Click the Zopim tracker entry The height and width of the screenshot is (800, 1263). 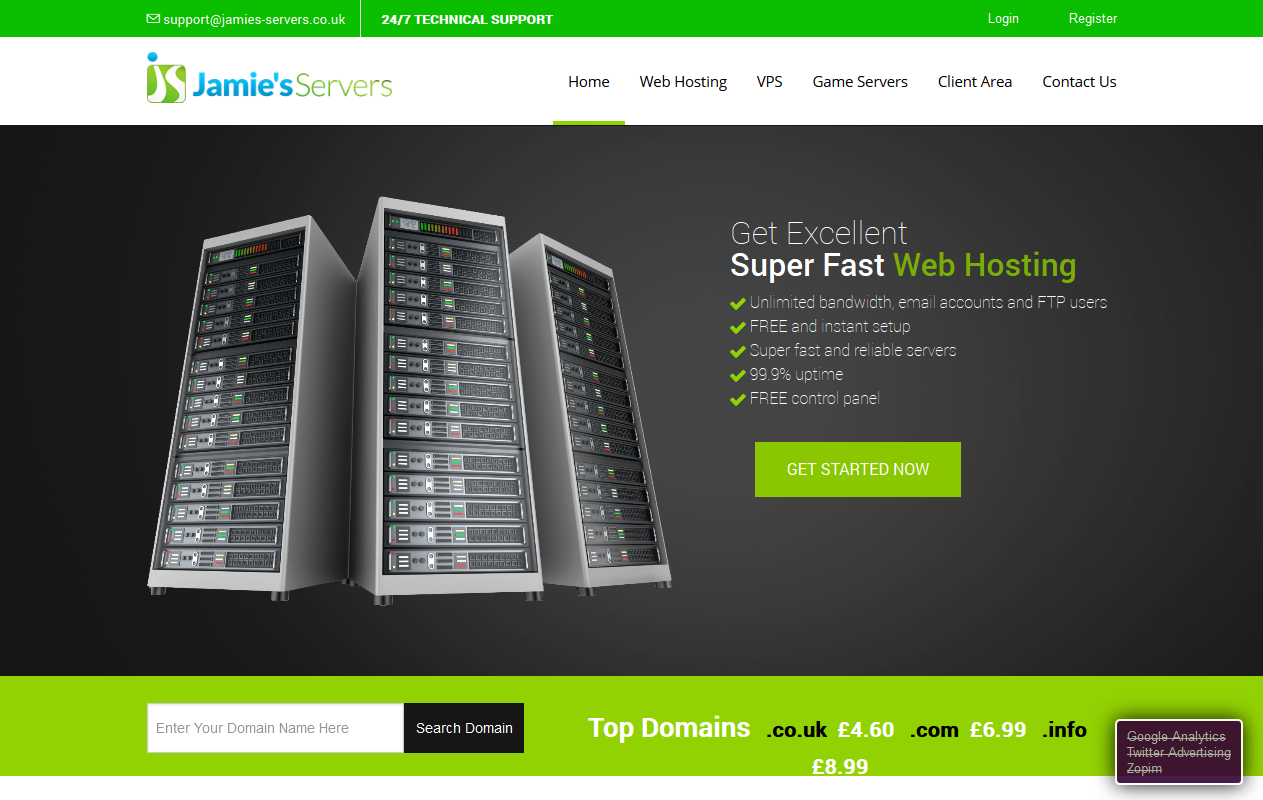(x=1144, y=768)
